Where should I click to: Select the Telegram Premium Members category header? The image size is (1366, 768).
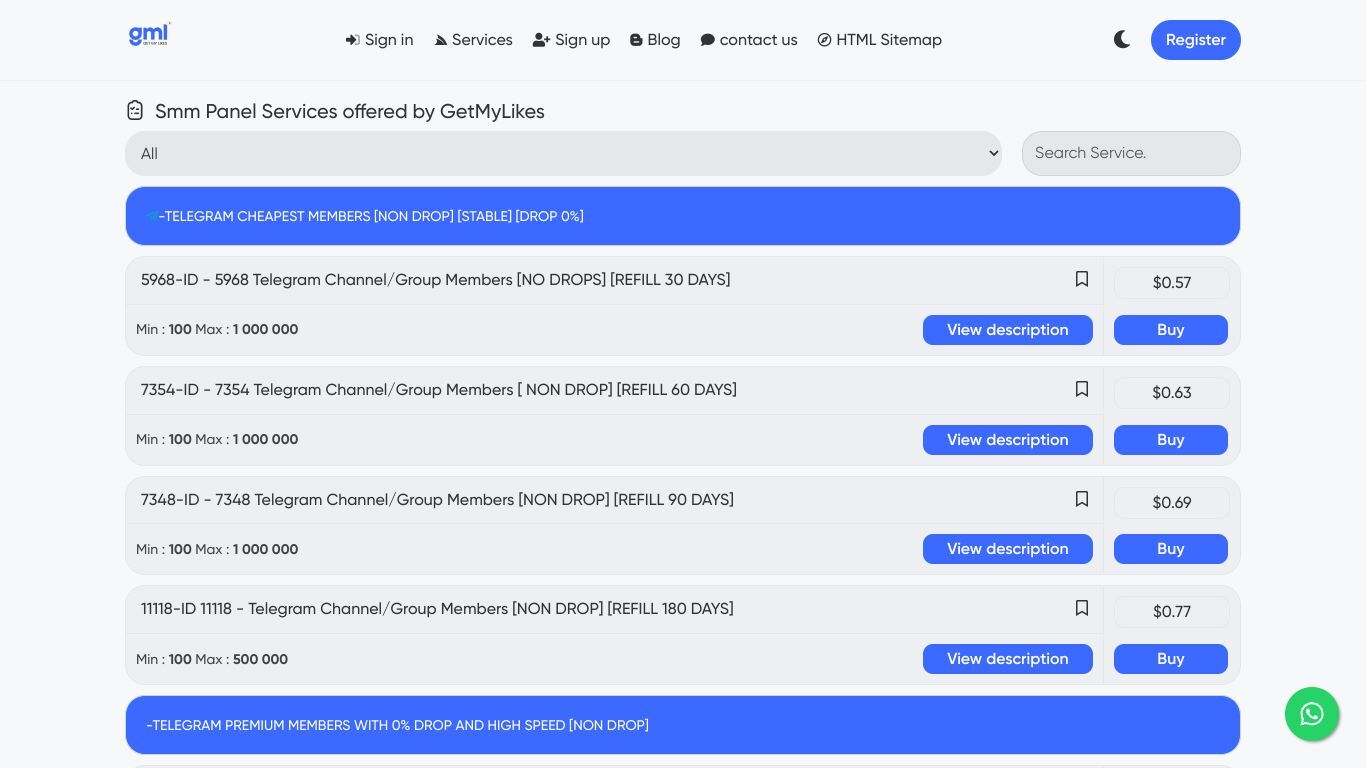point(683,725)
